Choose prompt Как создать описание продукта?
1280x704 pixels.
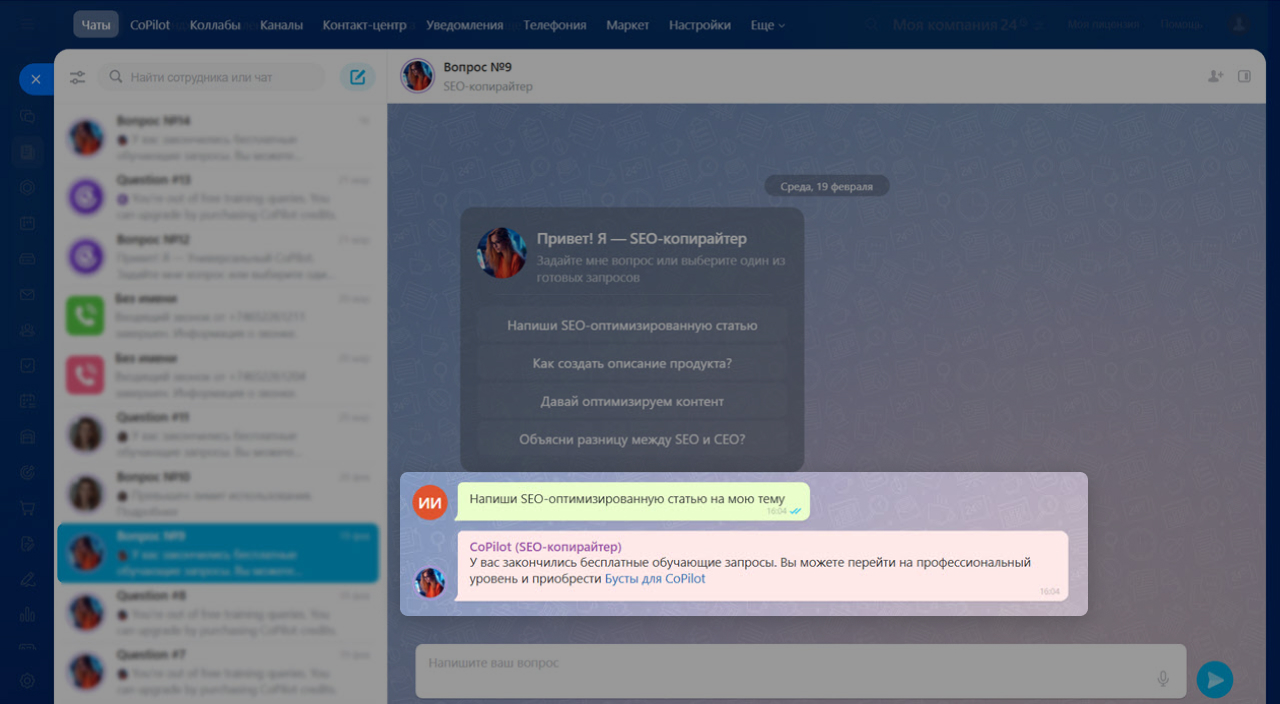(x=632, y=363)
